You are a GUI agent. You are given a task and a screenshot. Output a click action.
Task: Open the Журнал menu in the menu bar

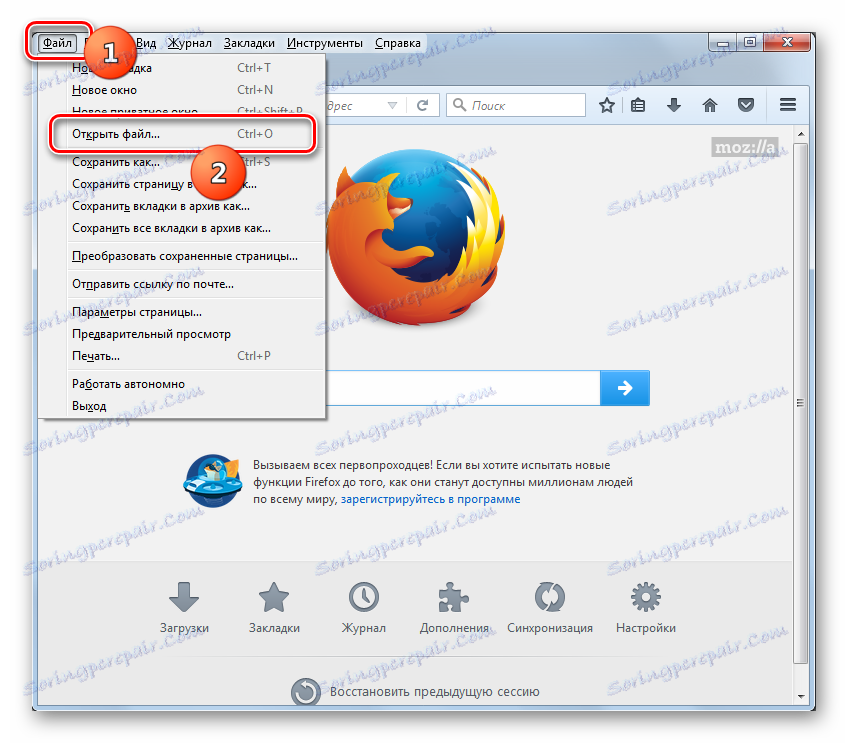pyautogui.click(x=189, y=43)
